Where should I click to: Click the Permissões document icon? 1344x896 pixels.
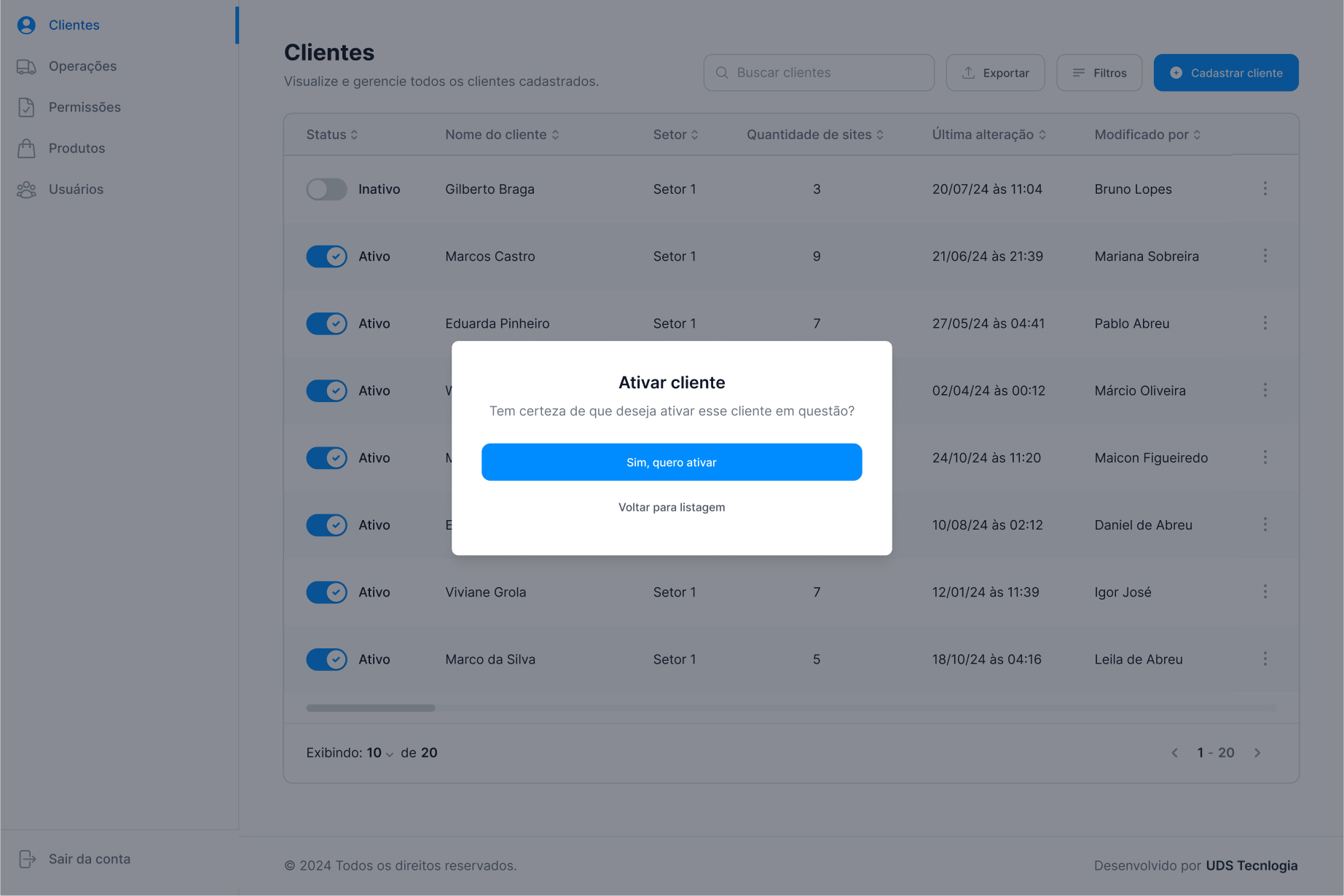pyautogui.click(x=26, y=107)
